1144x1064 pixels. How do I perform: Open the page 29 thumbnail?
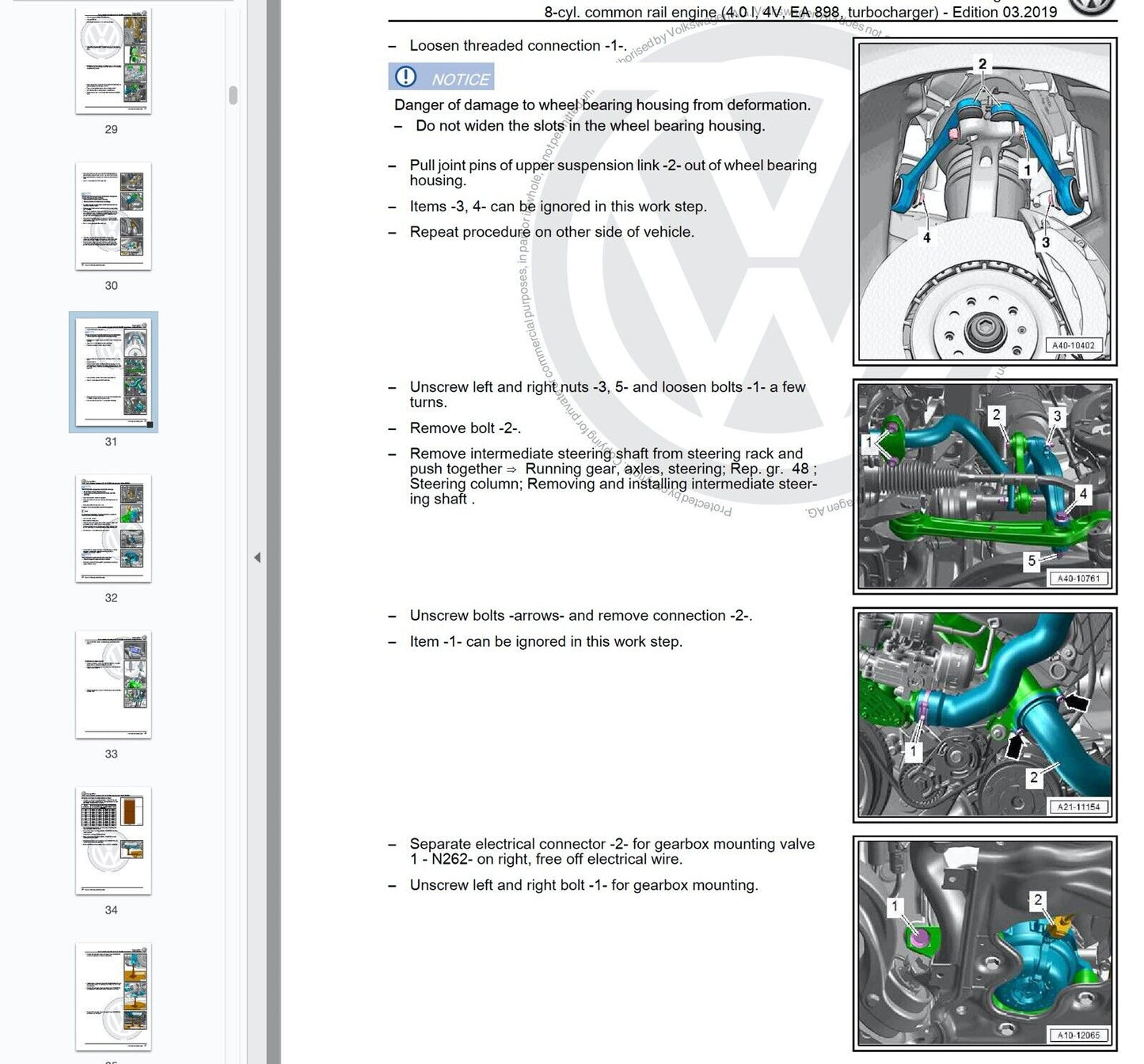[x=113, y=61]
